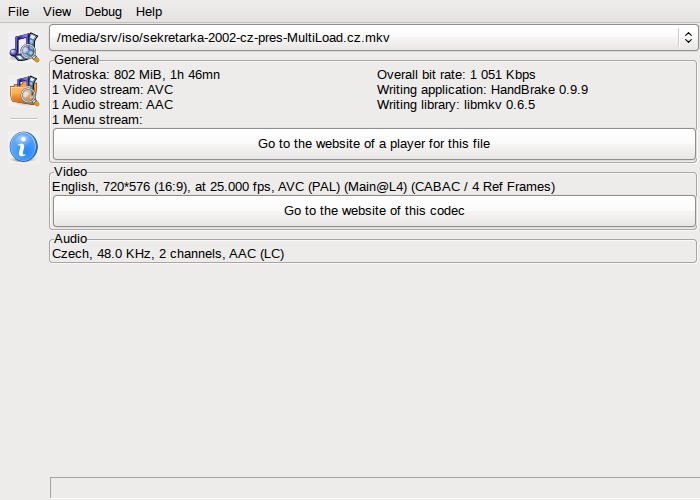
Task: Open the File menu
Action: tap(18, 12)
